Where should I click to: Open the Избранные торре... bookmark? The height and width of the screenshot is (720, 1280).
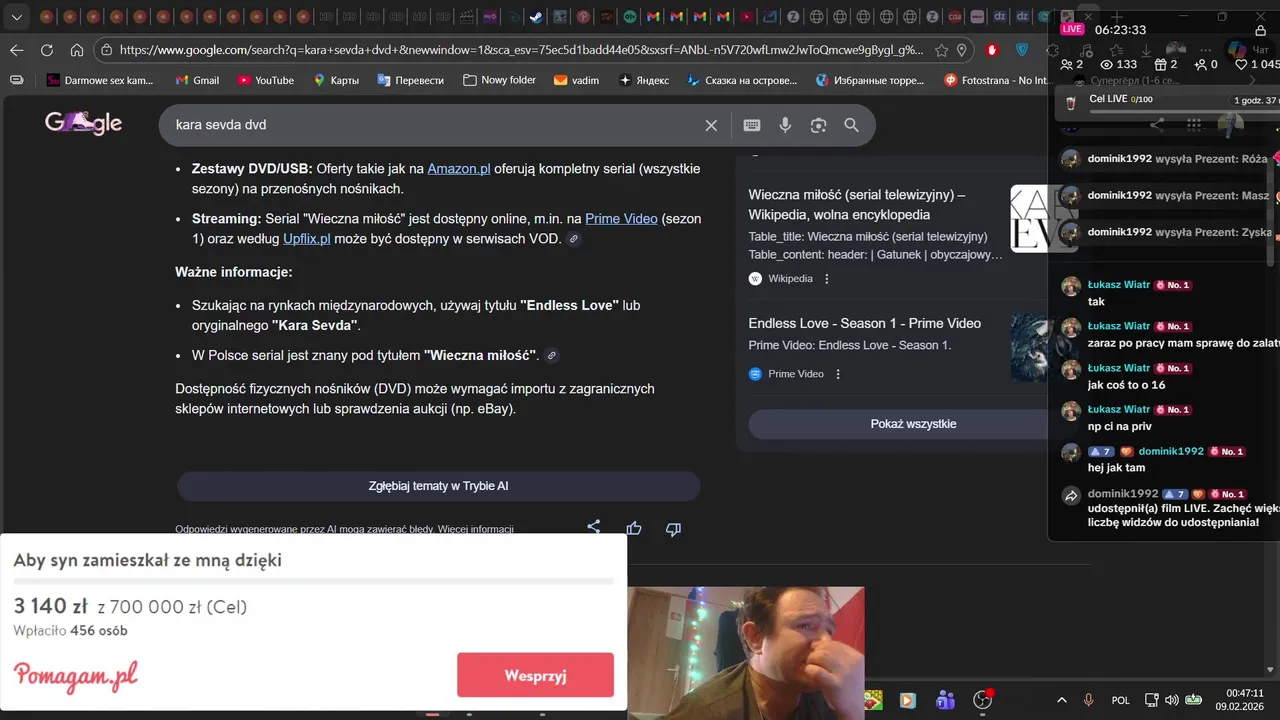point(870,80)
